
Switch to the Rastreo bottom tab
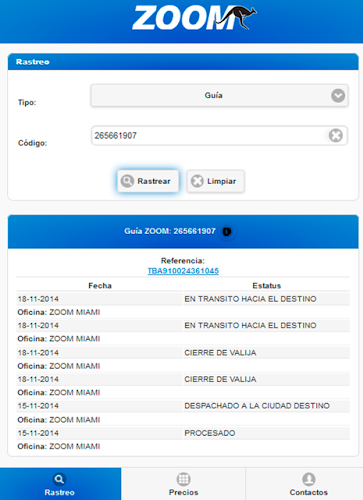pos(60,484)
